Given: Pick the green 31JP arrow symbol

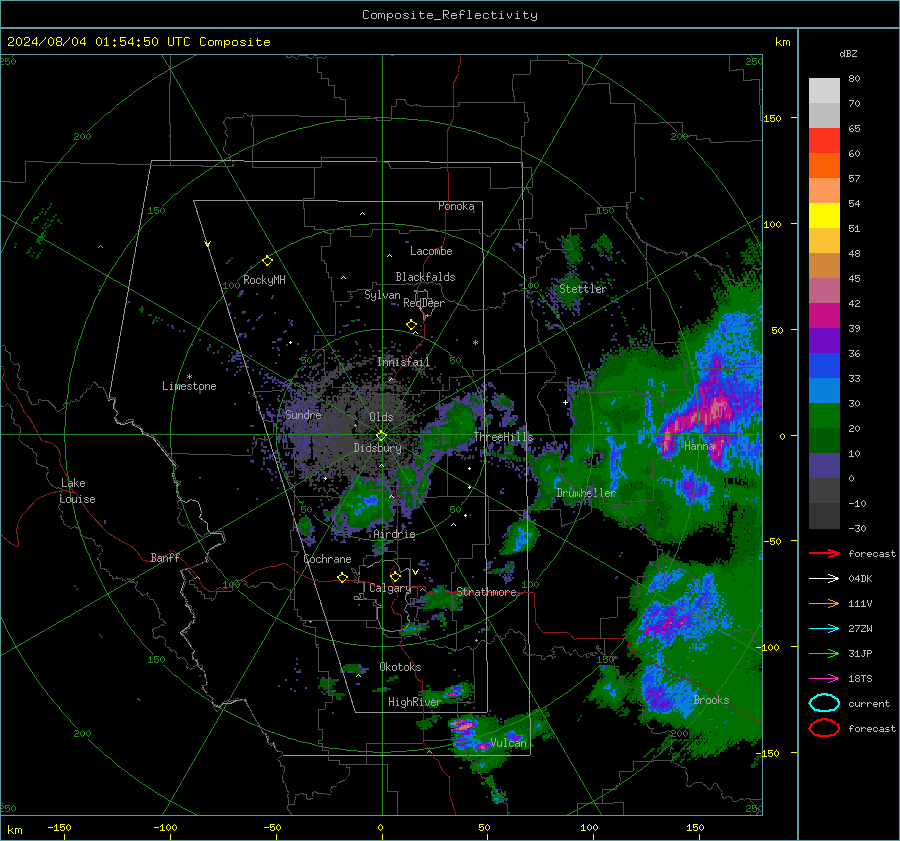Looking at the screenshot, I should click(824, 653).
